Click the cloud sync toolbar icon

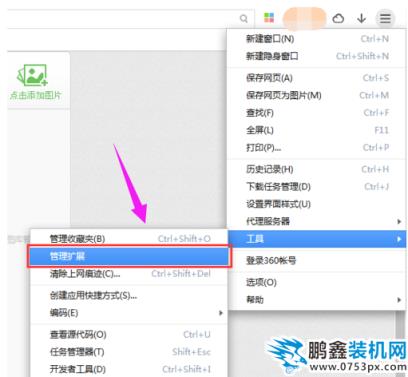338,18
